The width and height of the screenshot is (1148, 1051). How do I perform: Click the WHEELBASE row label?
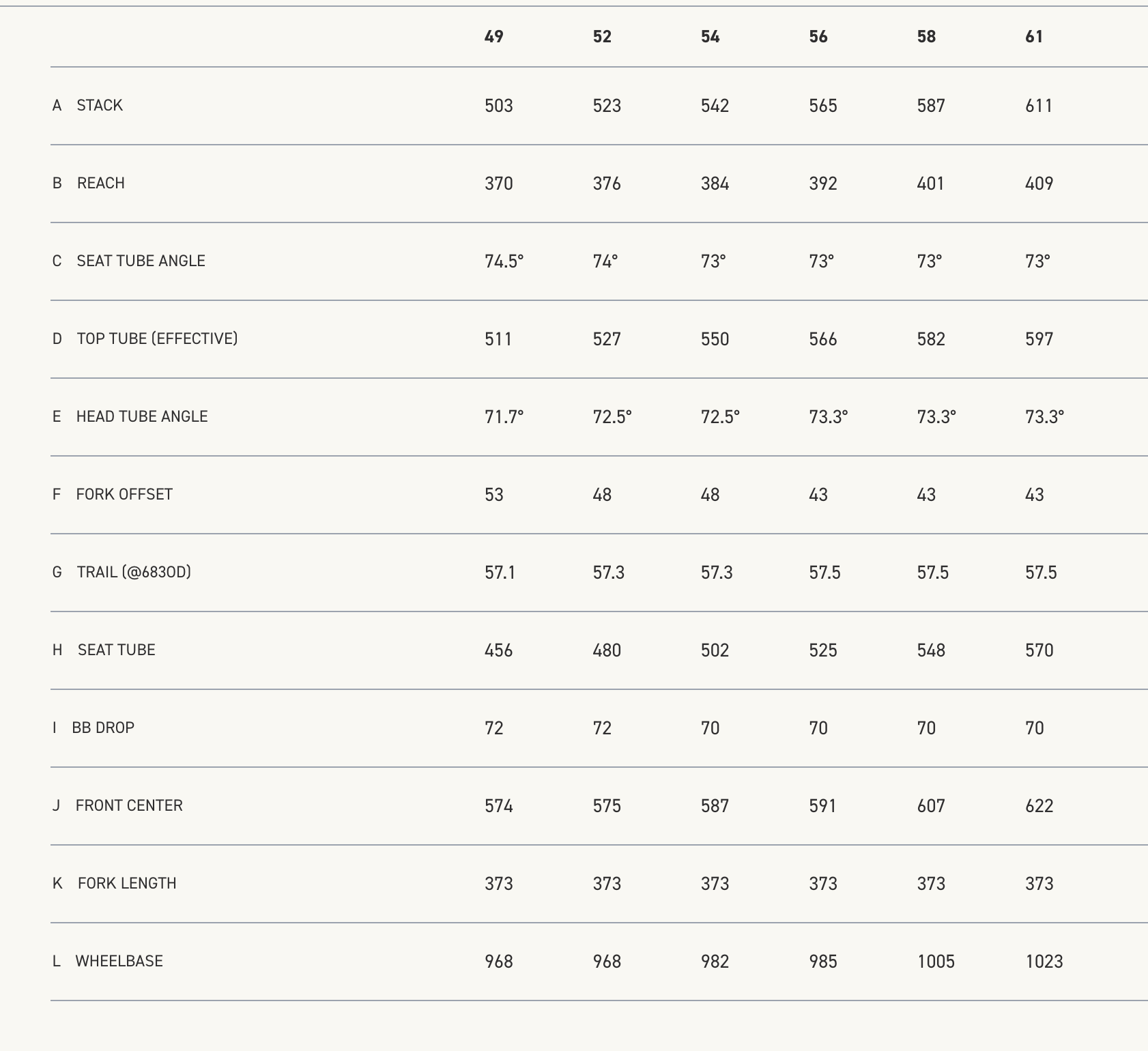click(119, 962)
